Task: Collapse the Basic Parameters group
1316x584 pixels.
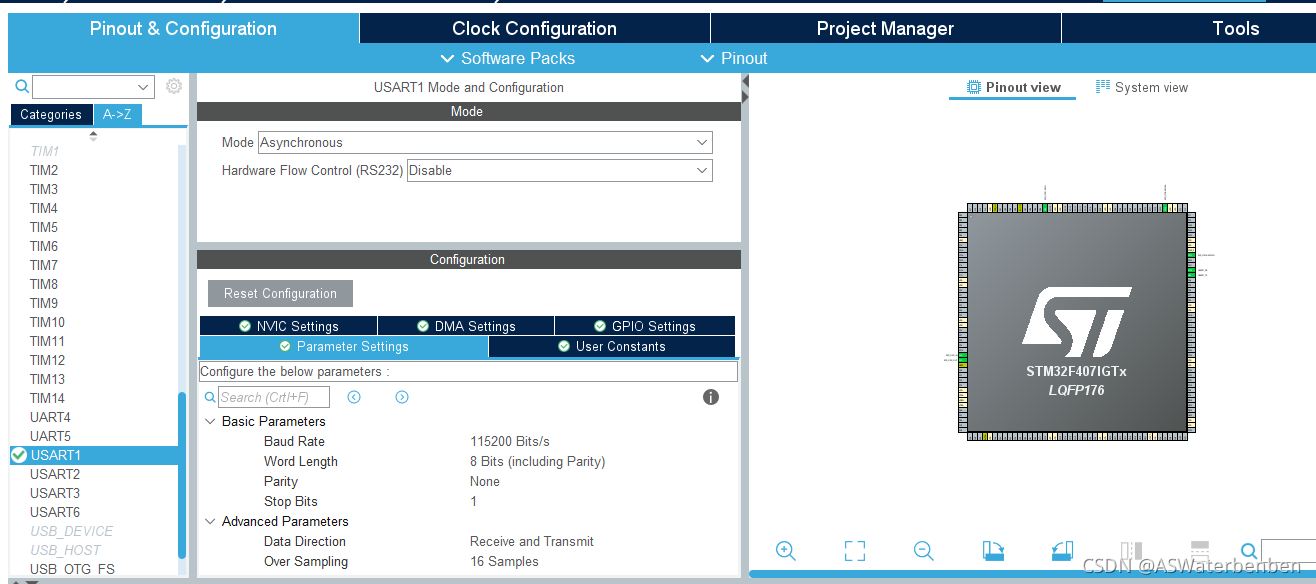Action: click(210, 421)
